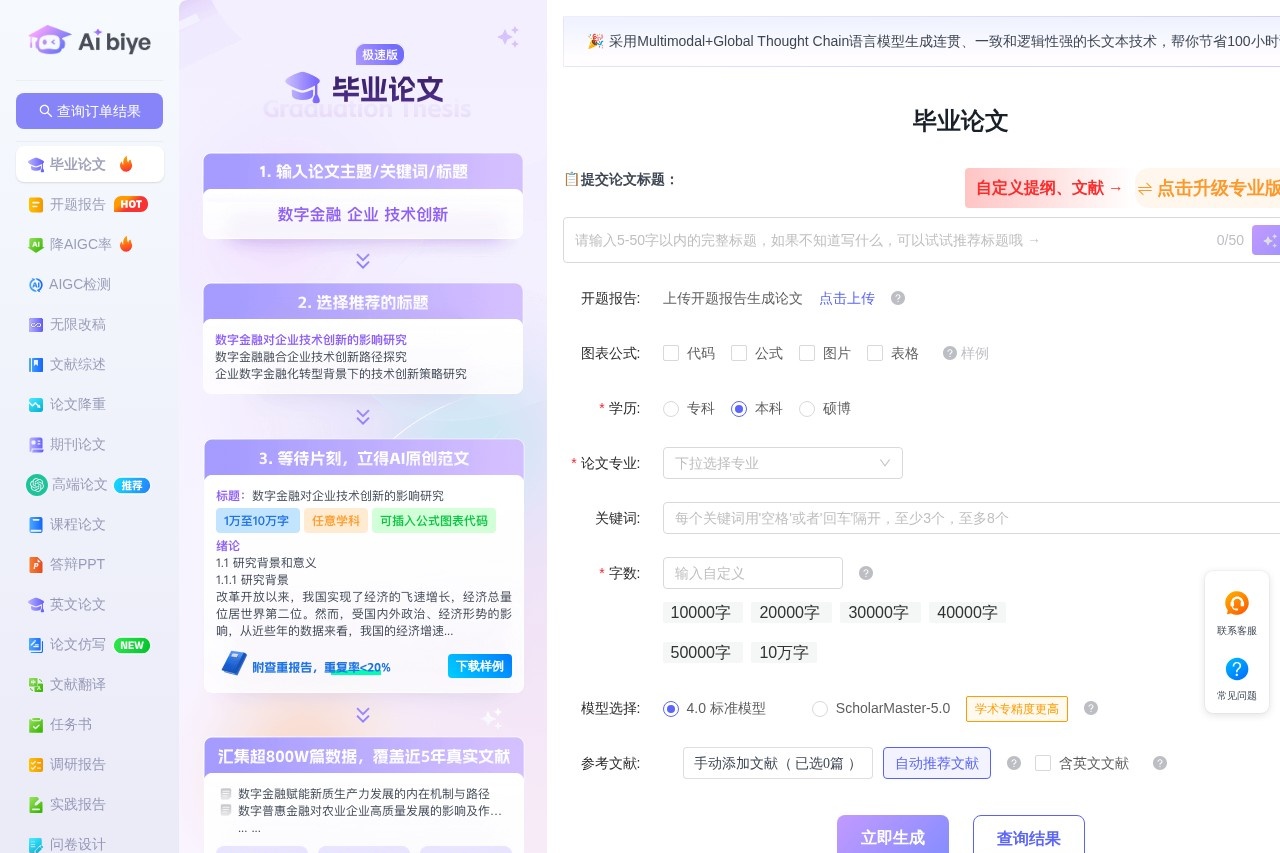
Task: Enable the 代码 checkbox
Action: point(672,353)
